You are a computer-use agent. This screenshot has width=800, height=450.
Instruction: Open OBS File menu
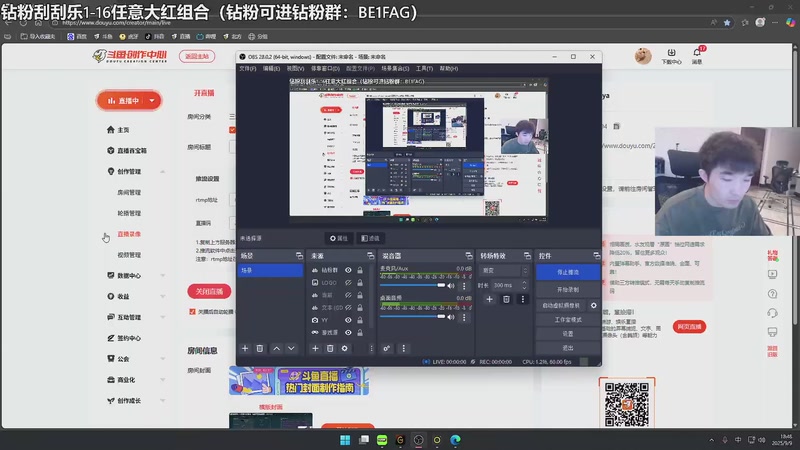(x=247, y=68)
